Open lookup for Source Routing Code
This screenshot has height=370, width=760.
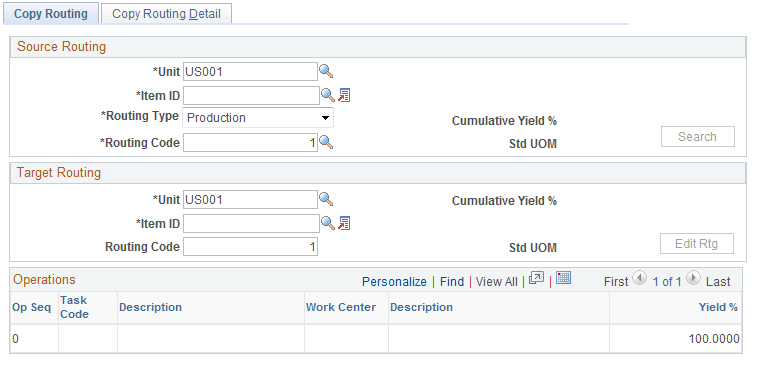[326, 142]
